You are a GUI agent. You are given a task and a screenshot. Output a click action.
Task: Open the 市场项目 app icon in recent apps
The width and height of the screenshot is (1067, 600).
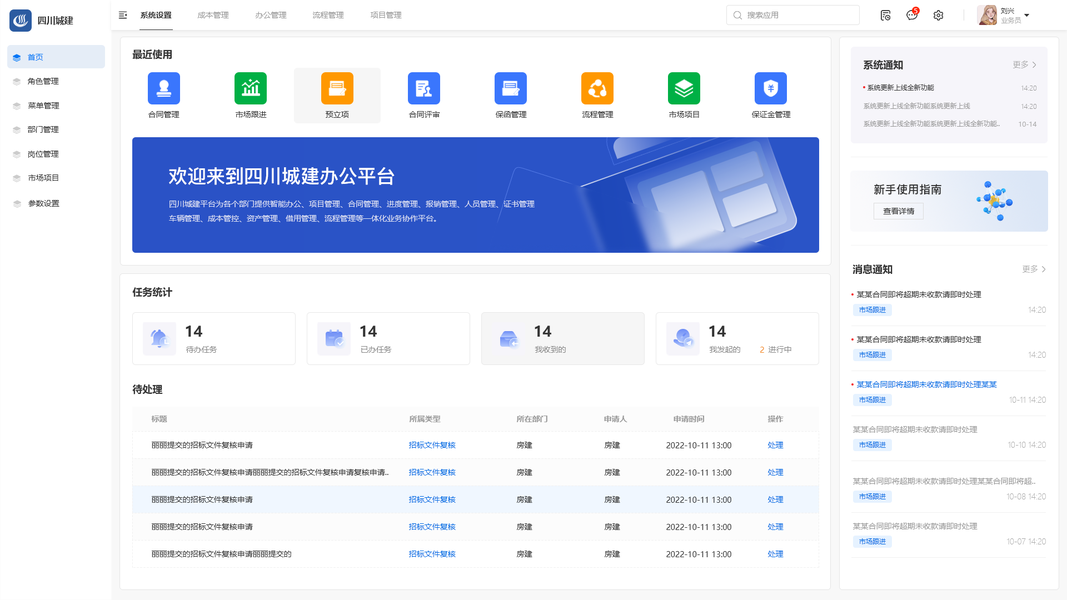(684, 88)
